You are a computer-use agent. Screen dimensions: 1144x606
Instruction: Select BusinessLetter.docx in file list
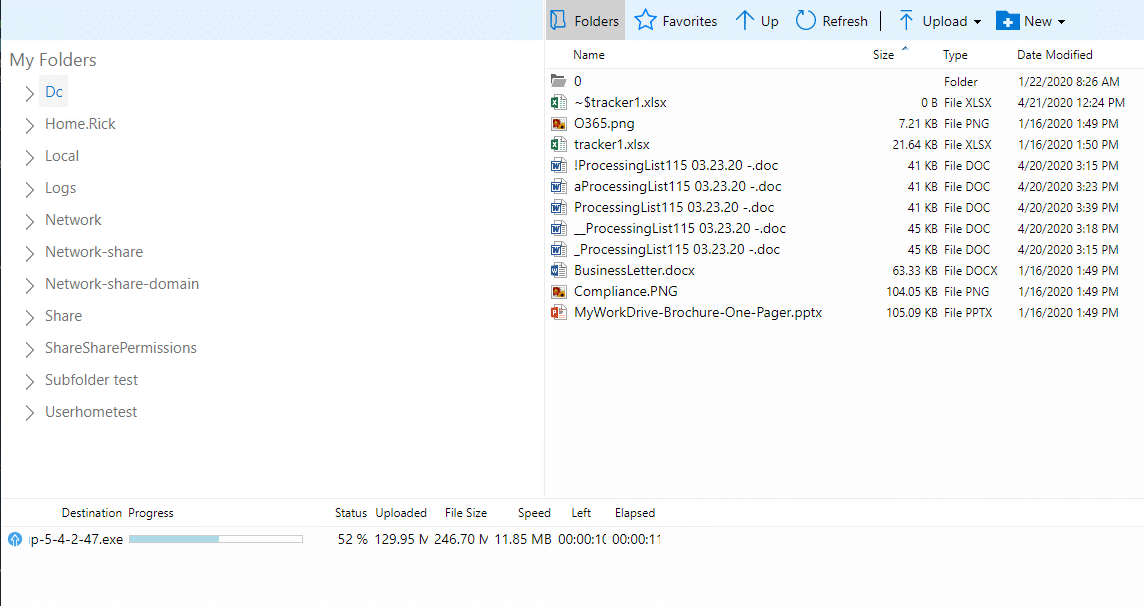(634, 271)
